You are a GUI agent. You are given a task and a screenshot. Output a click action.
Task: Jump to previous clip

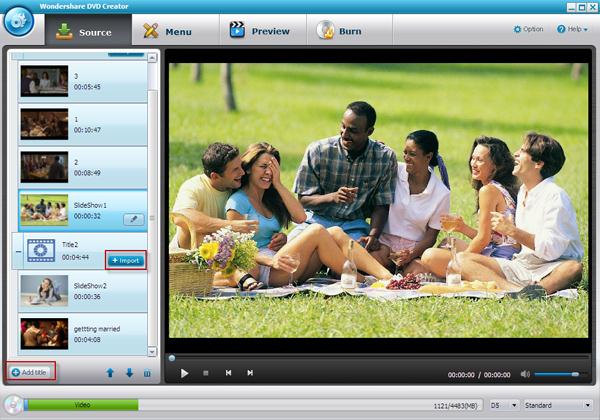(x=228, y=373)
